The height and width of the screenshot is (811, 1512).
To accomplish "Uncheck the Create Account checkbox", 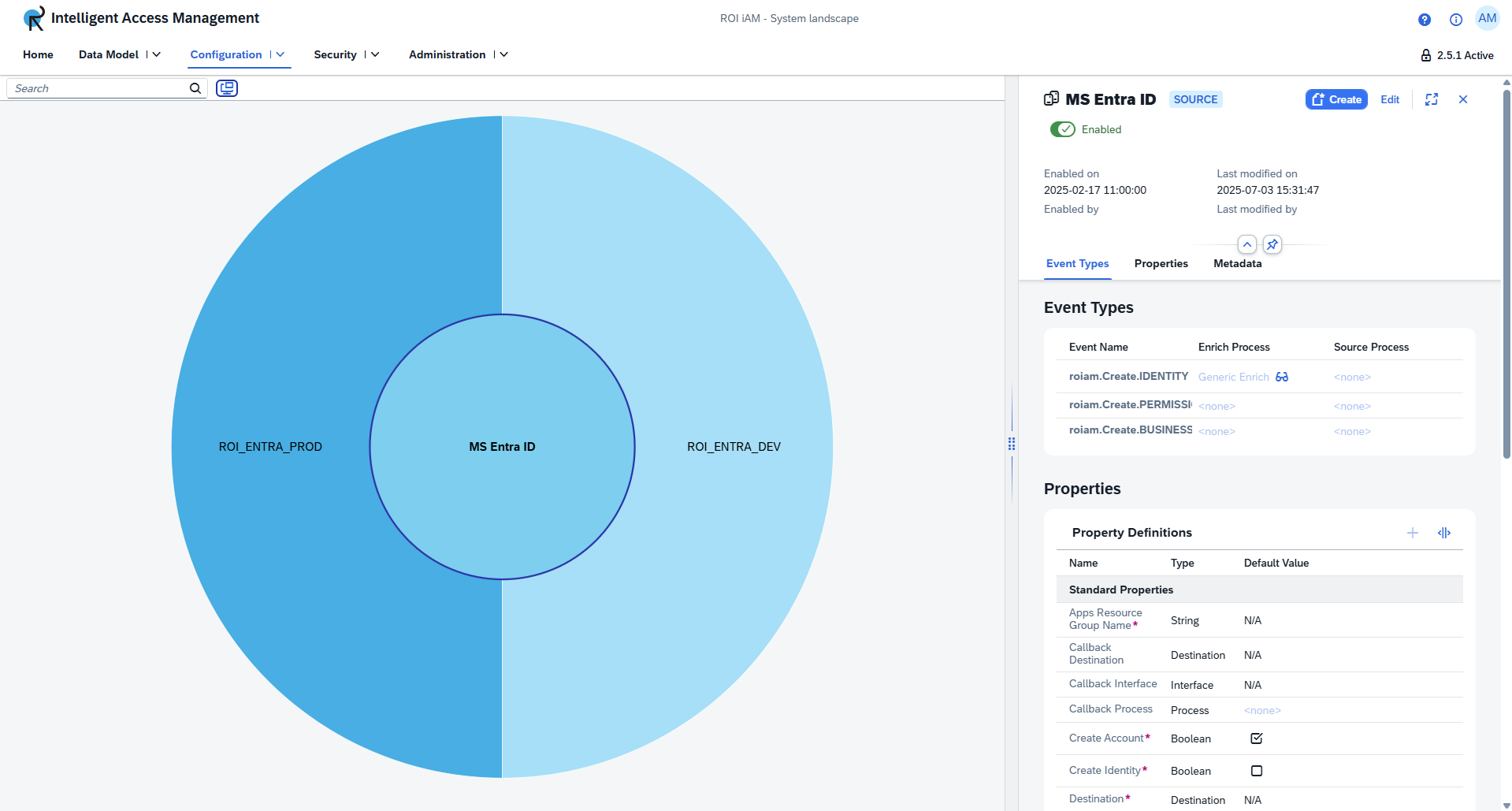I will (1257, 738).
